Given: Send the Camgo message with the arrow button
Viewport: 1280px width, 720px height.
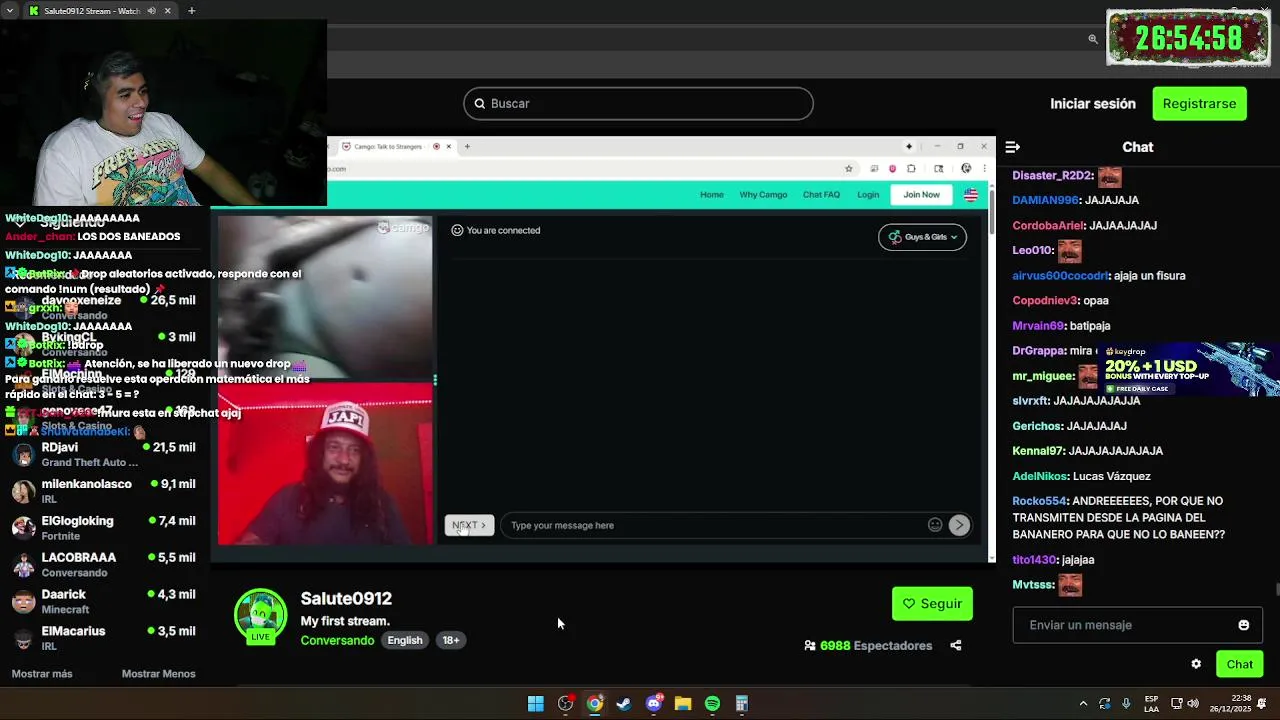Looking at the screenshot, I should pos(959,525).
